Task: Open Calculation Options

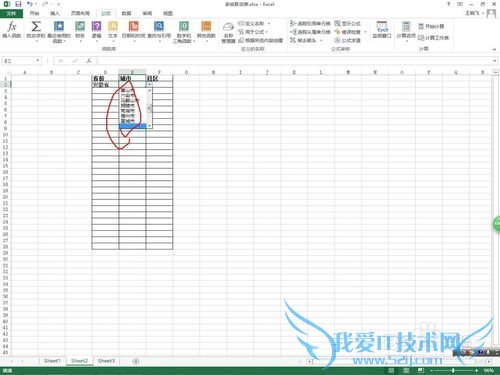Action: click(x=406, y=31)
